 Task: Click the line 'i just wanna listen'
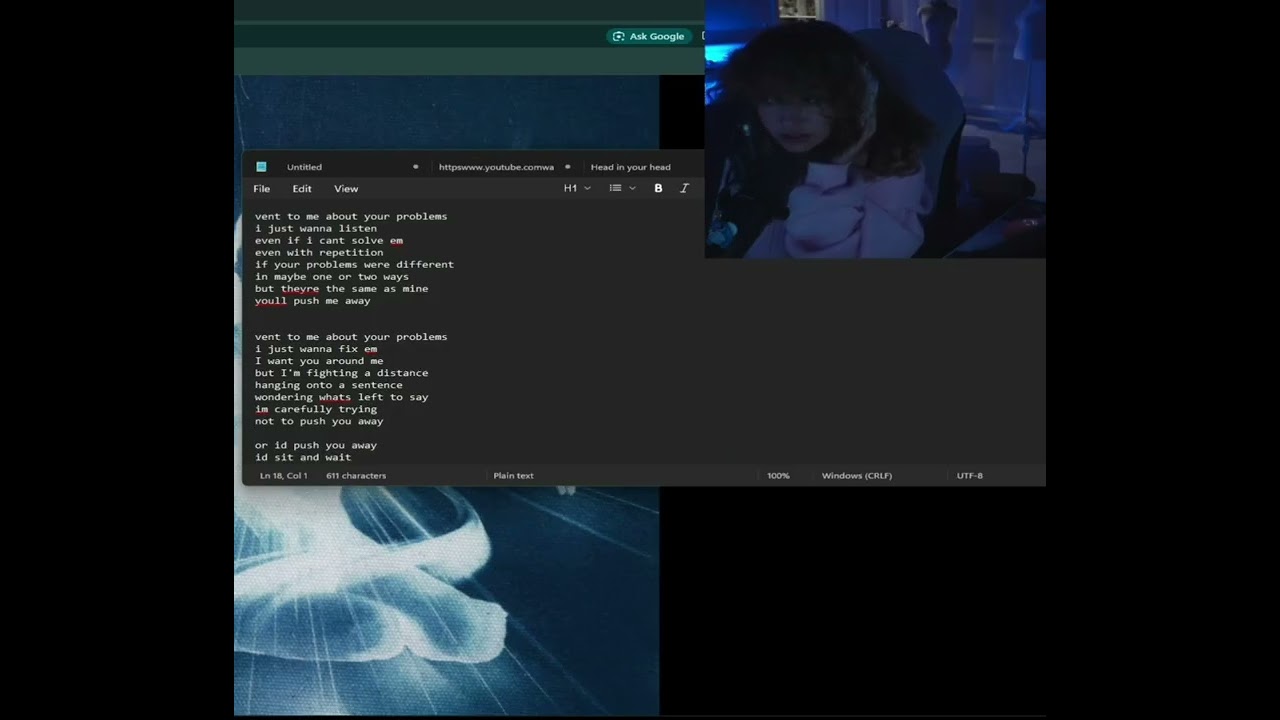pos(316,229)
